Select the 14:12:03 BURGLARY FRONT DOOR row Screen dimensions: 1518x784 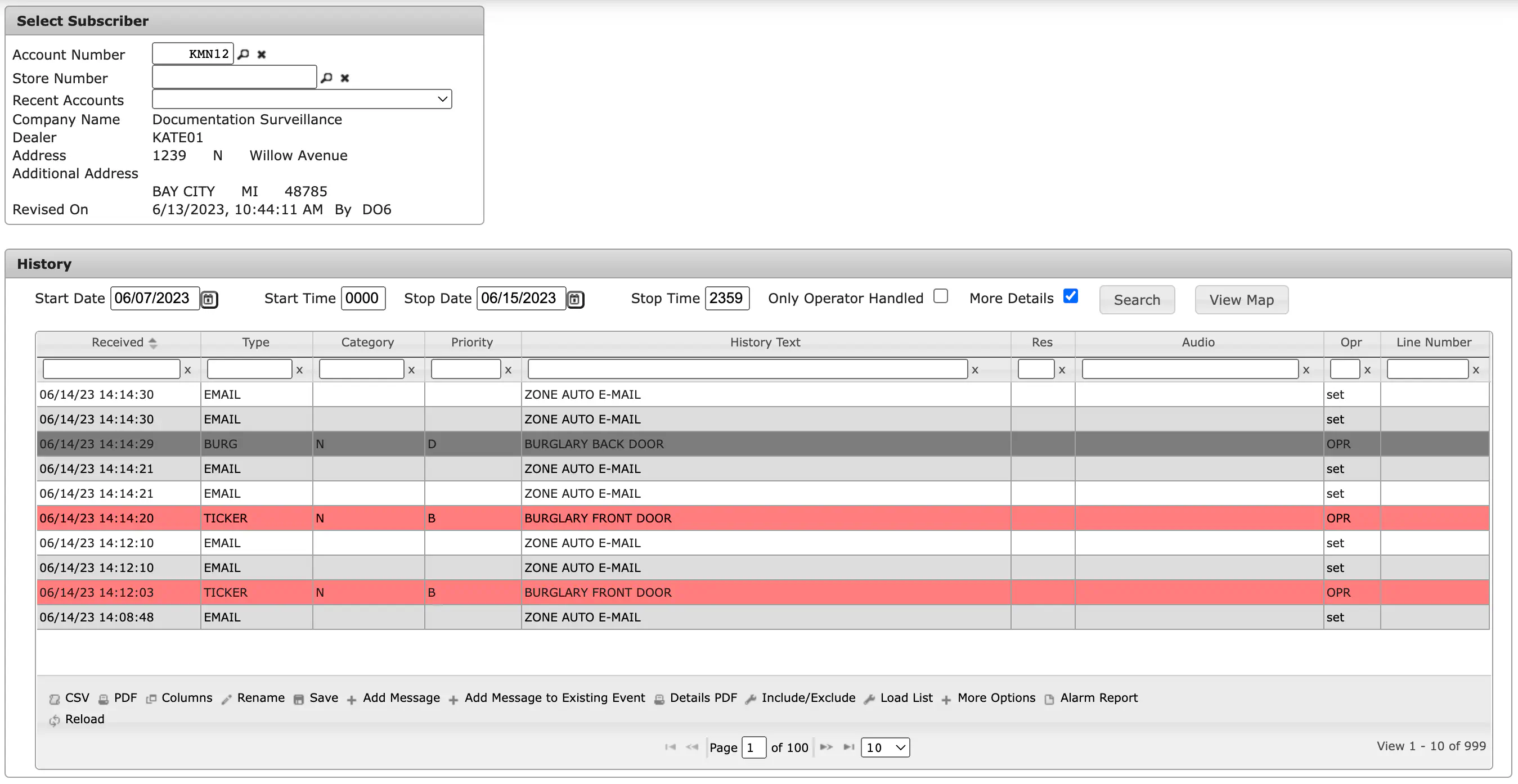point(762,593)
